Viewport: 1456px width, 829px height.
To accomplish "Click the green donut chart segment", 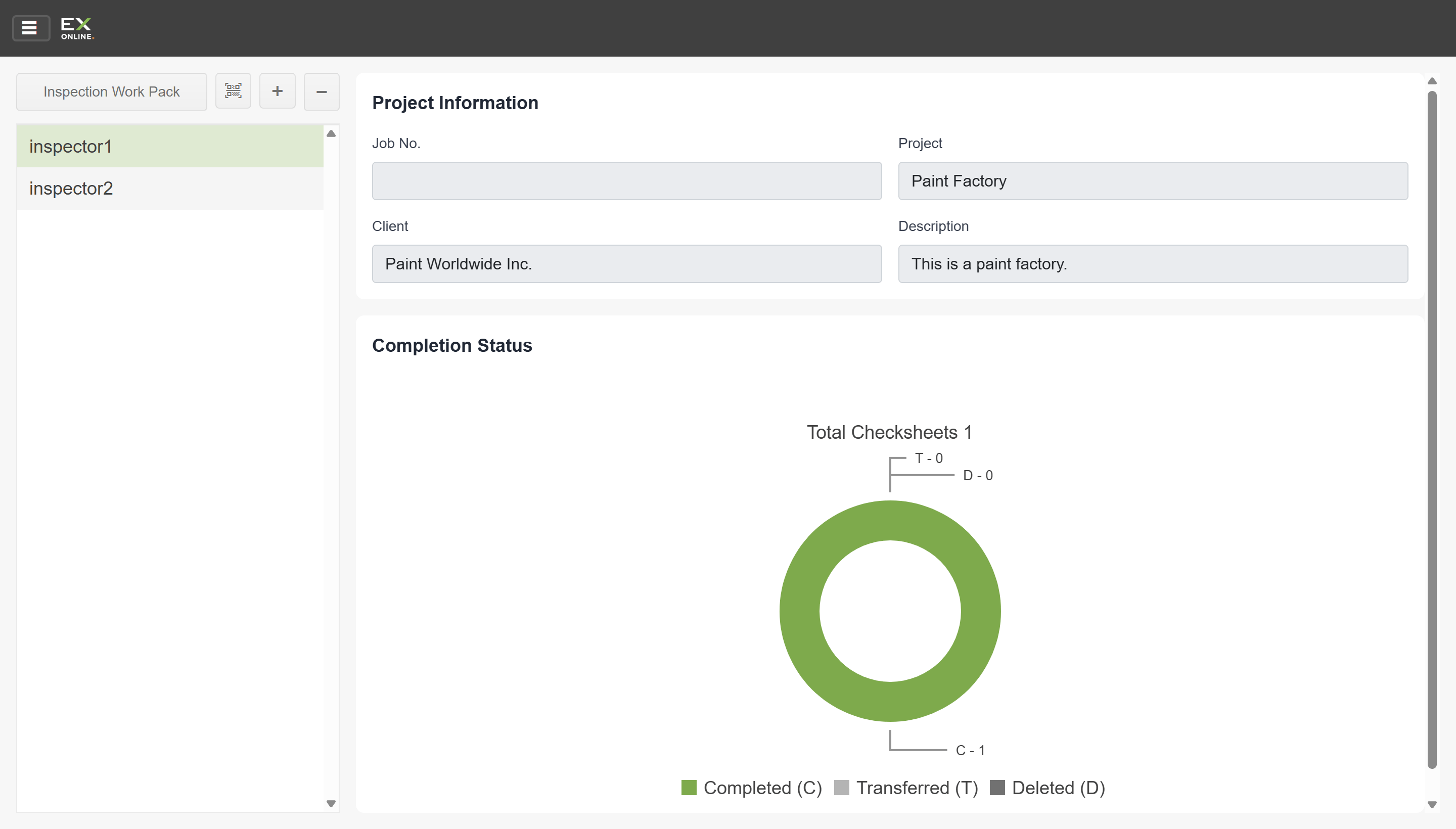I will tap(799, 612).
